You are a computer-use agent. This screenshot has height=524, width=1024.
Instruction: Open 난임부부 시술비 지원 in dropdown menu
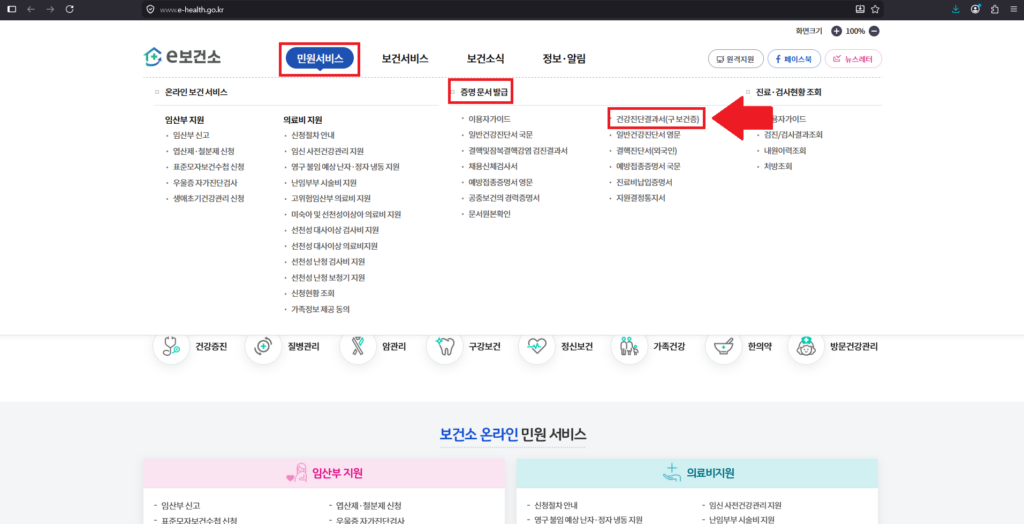[324, 182]
